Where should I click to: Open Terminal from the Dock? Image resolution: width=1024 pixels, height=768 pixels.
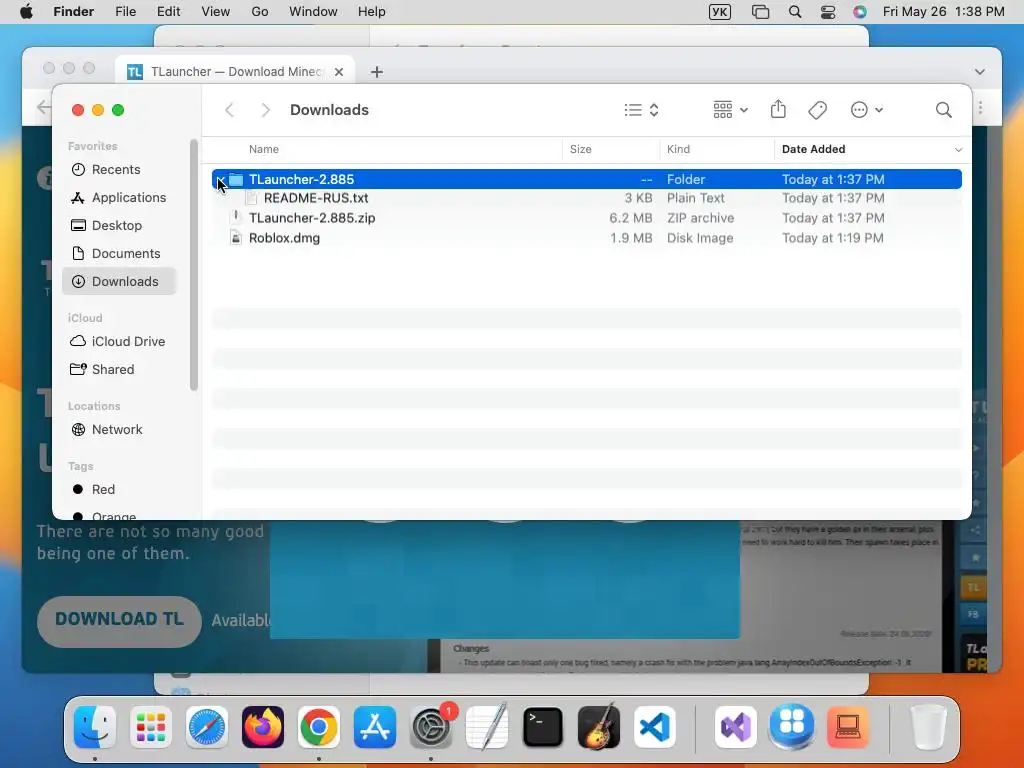pos(543,727)
